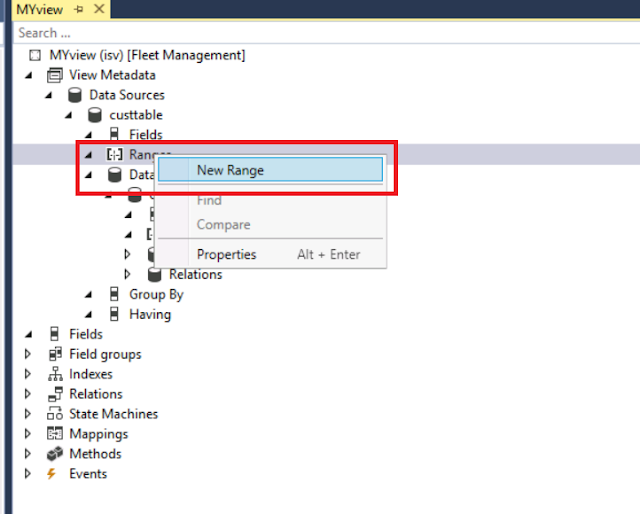
Task: Click the View Metadata icon
Action: (x=55, y=75)
